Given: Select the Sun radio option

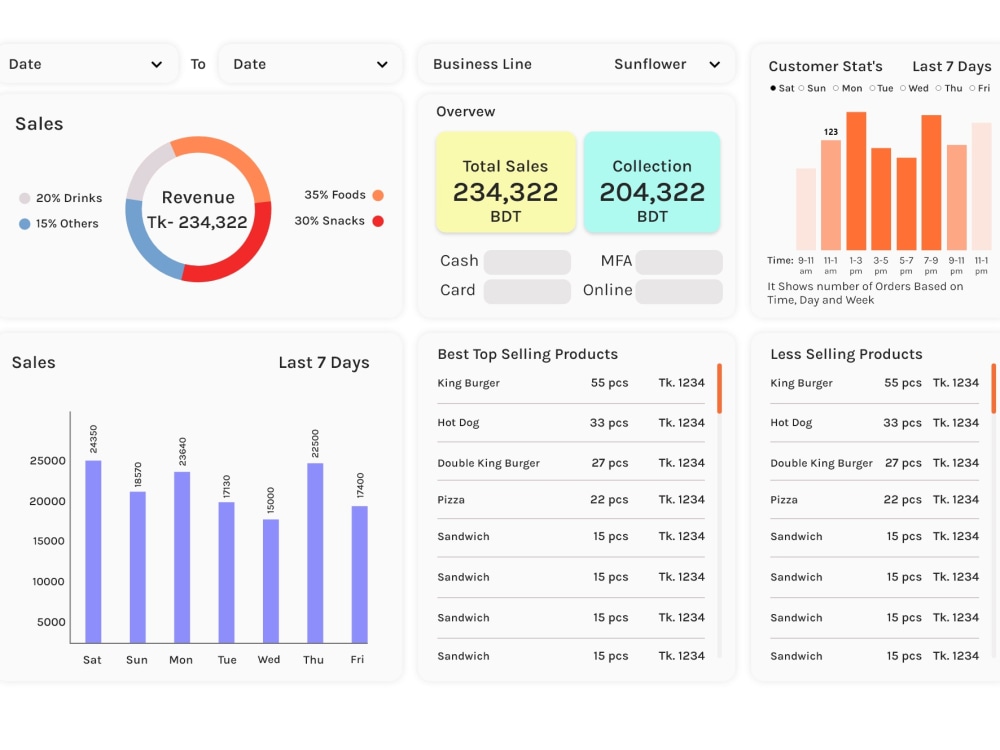Looking at the screenshot, I should pyautogui.click(x=802, y=88).
